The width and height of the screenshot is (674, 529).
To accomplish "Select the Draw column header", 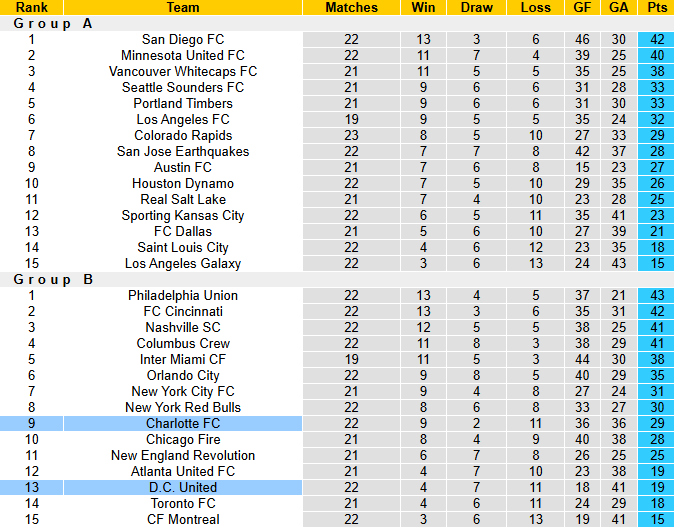I will pos(477,7).
